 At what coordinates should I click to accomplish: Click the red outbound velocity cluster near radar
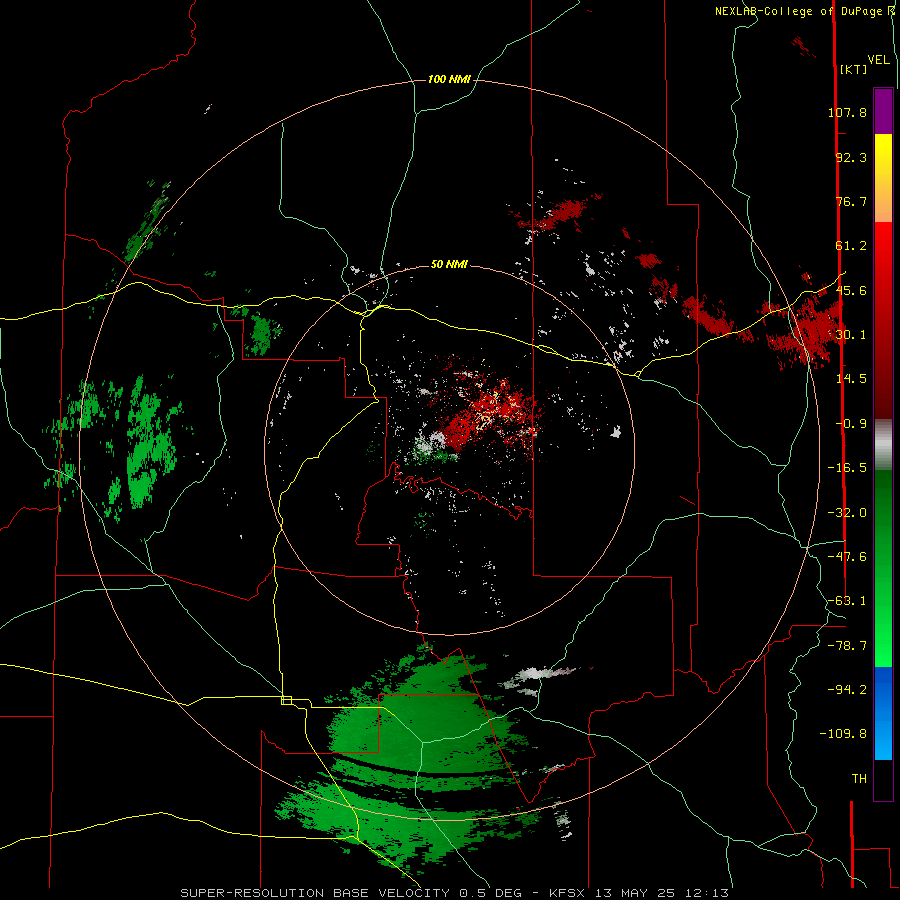pyautogui.click(x=488, y=410)
